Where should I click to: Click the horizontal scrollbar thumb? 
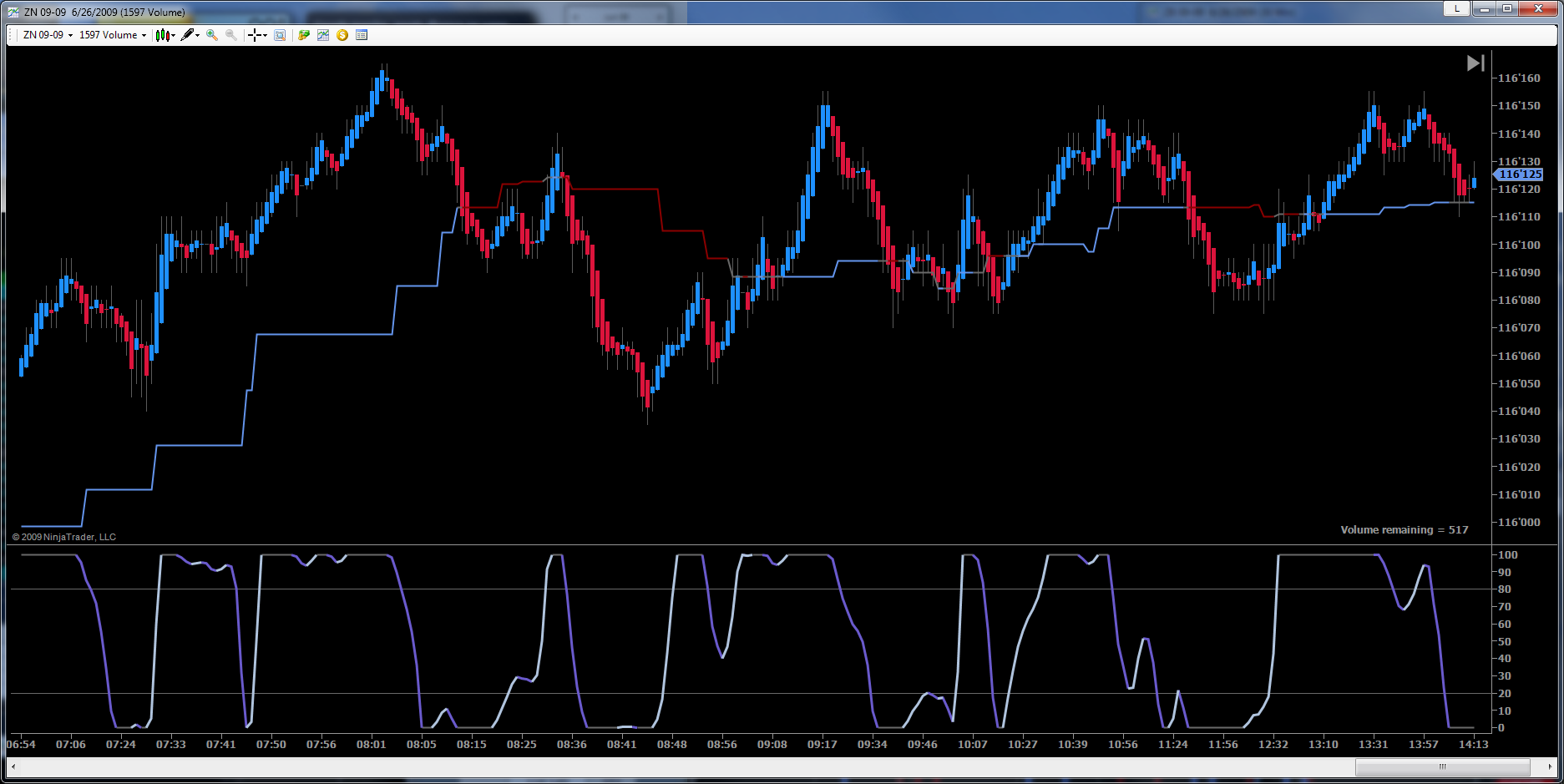pos(1442,766)
